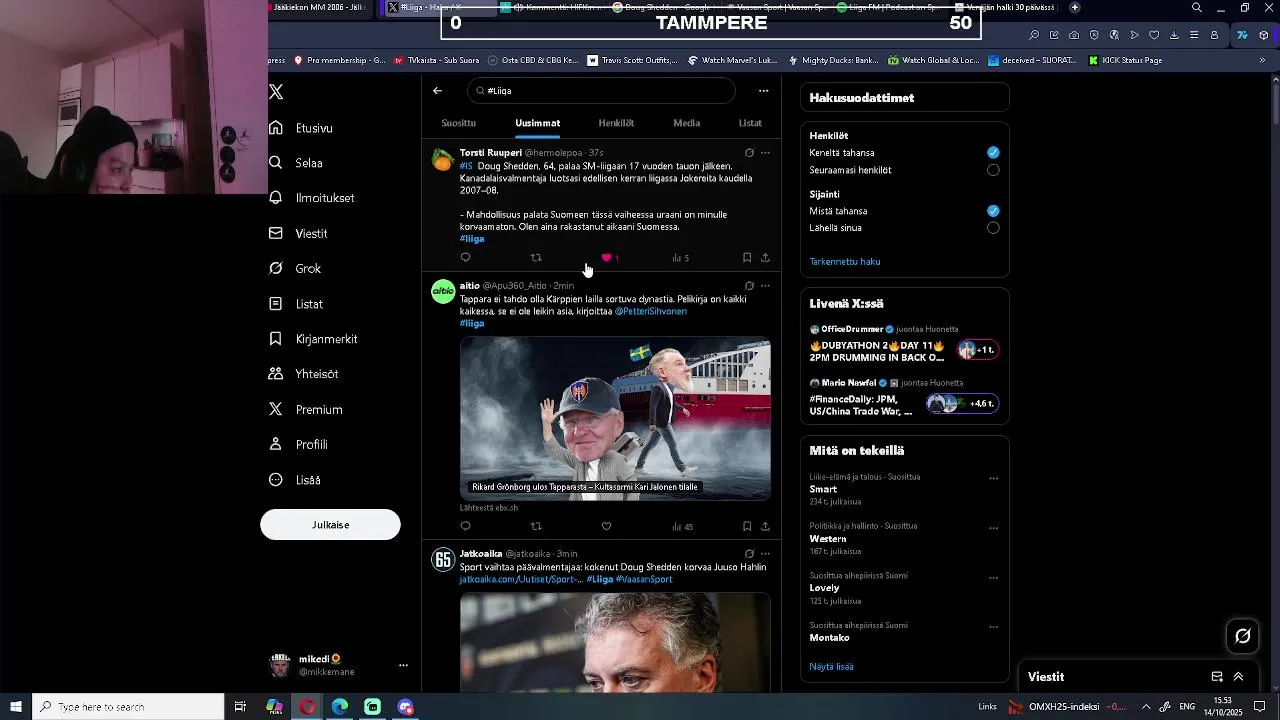Open @PetteriSihvonen mention link
Viewport: 1280px width, 720px height.
(651, 311)
